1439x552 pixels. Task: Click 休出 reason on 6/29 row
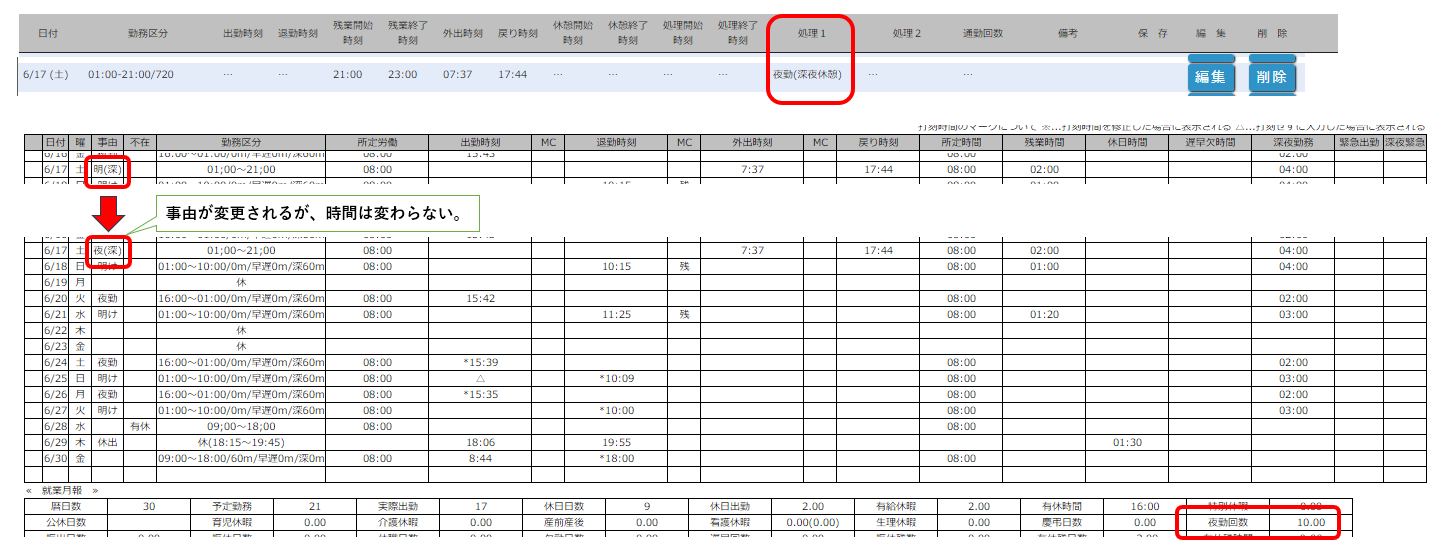click(x=107, y=442)
